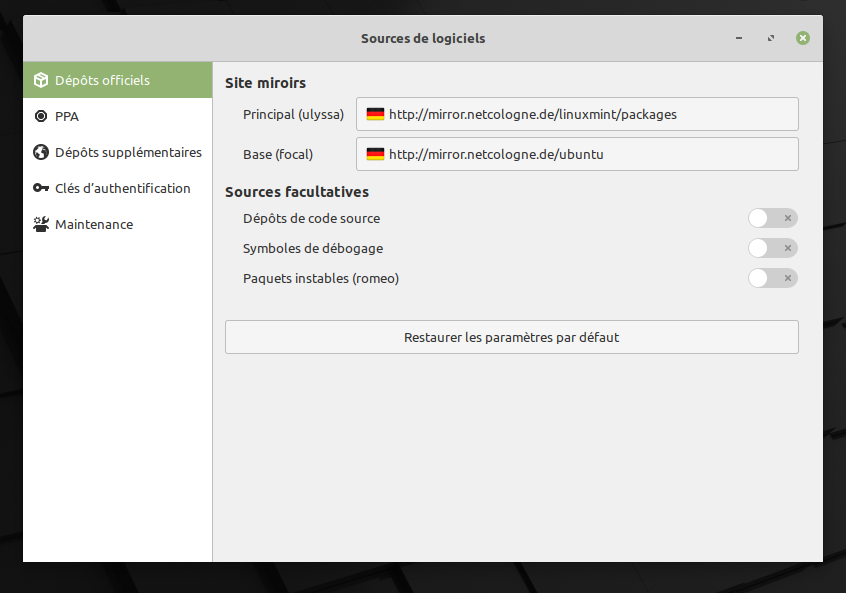Click the Maintenance tools icon
Image resolution: width=846 pixels, height=593 pixels.
pos(41,224)
